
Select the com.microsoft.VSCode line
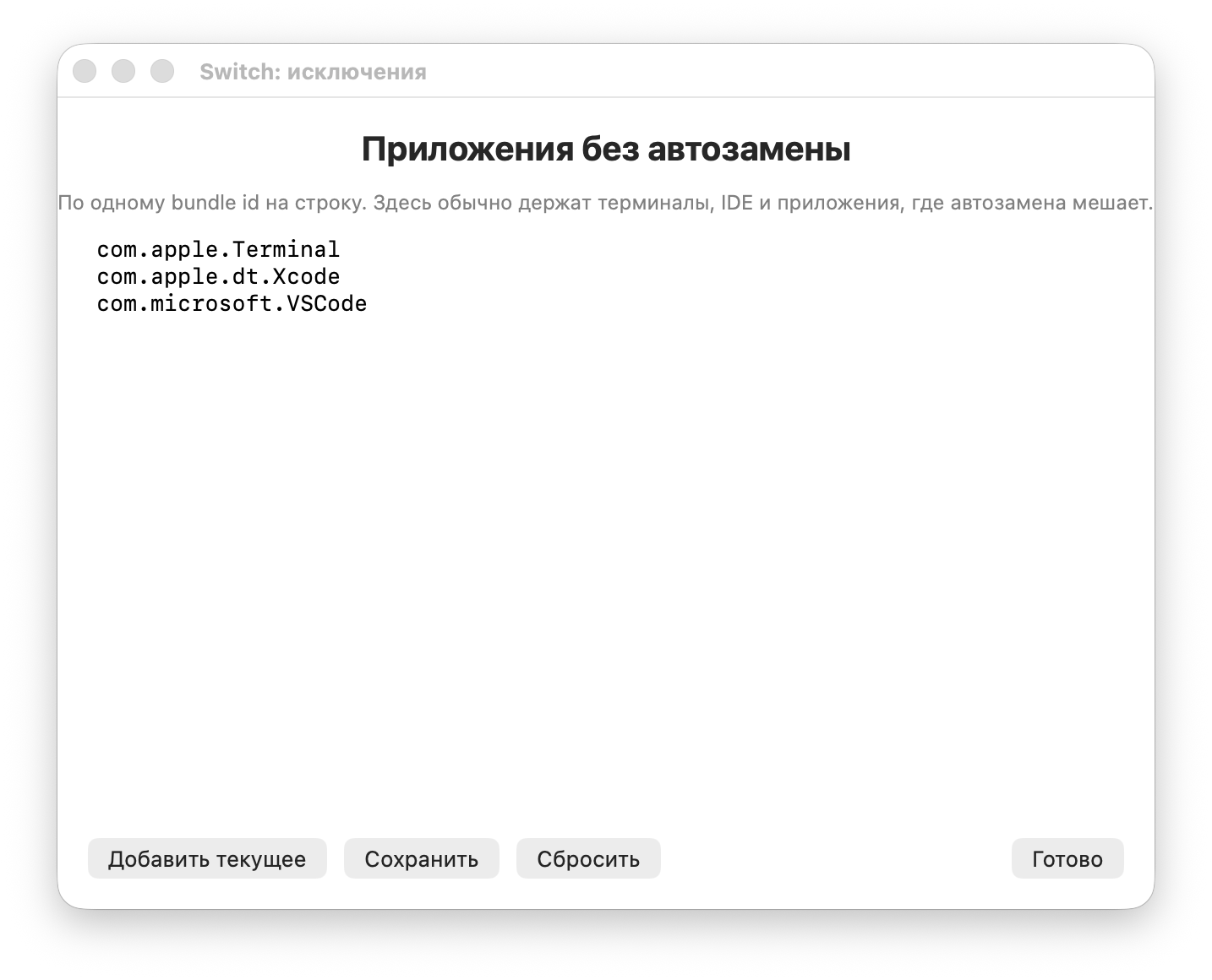[x=232, y=304]
